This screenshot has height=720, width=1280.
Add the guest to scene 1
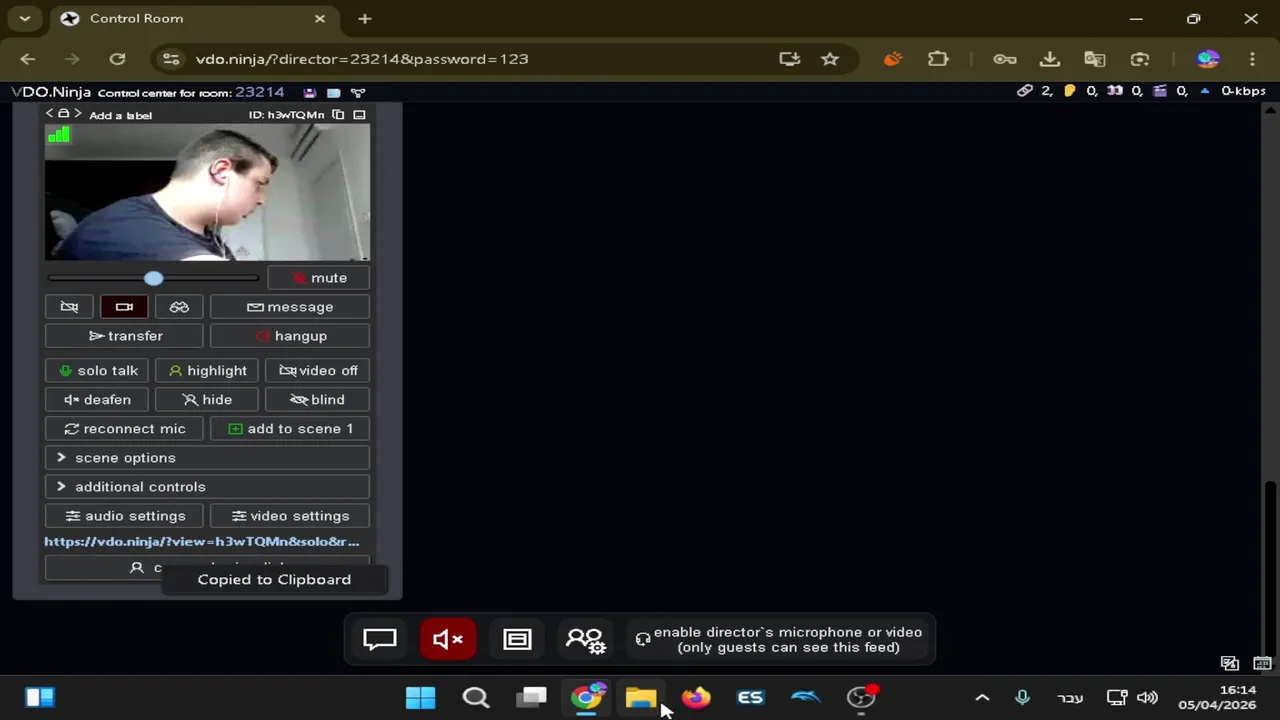click(290, 428)
